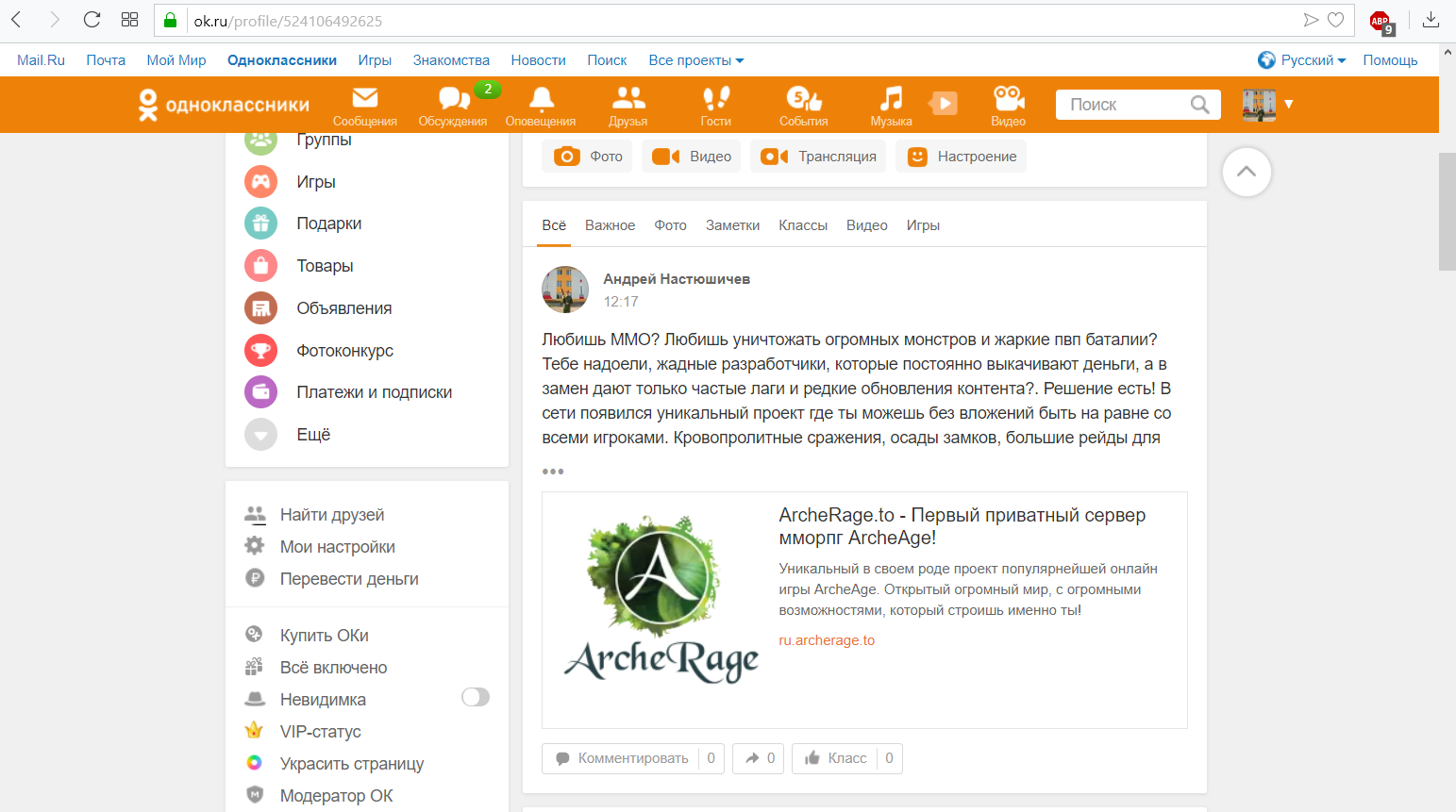The image size is (1456, 812).
Task: Open the Друзья friends icon
Action: pyautogui.click(x=628, y=98)
